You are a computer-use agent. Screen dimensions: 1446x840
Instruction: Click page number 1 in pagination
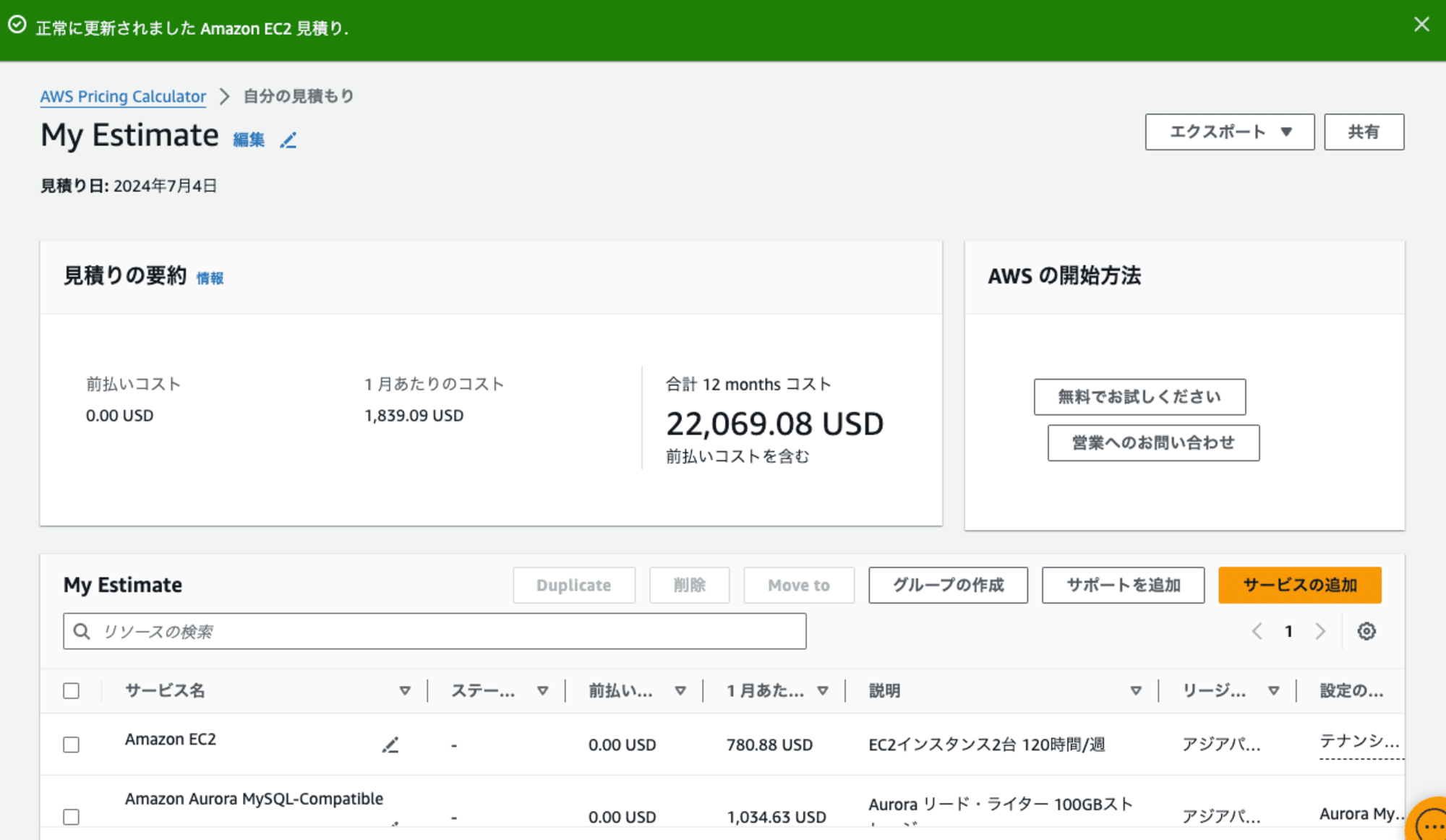1288,631
